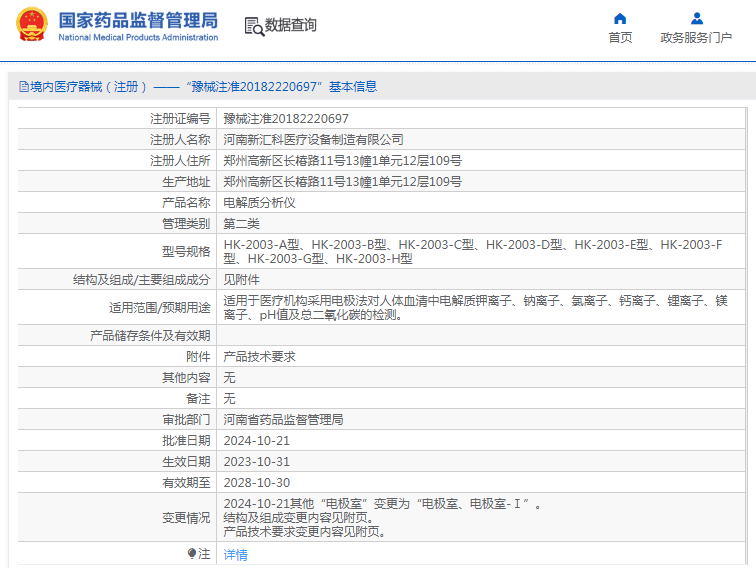This screenshot has width=756, height=568.
Task: Open the 详情 details link
Action: tap(235, 554)
